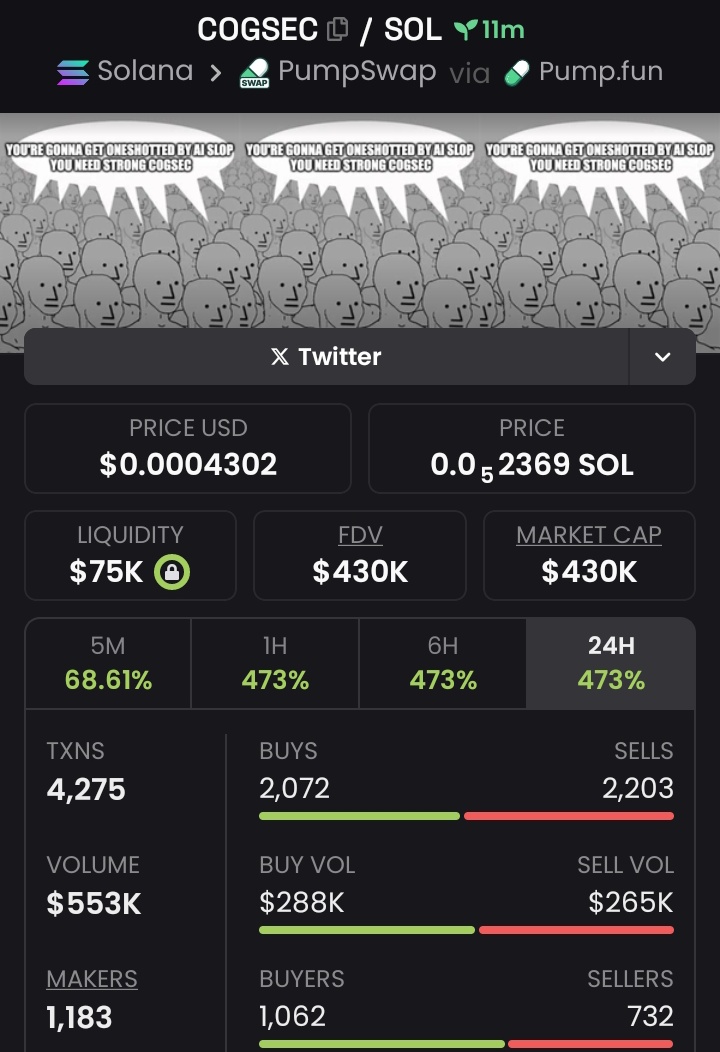
Task: Click the PRICE USD value box
Action: [188, 448]
